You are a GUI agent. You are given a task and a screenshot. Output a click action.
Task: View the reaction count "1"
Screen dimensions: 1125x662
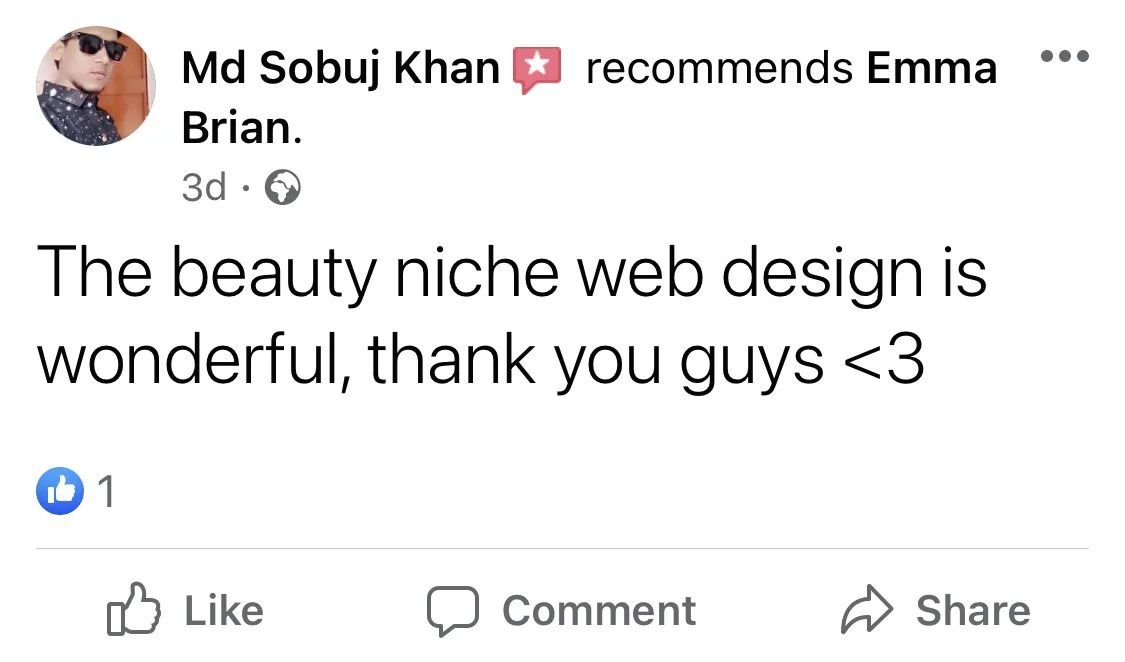pos(107,492)
